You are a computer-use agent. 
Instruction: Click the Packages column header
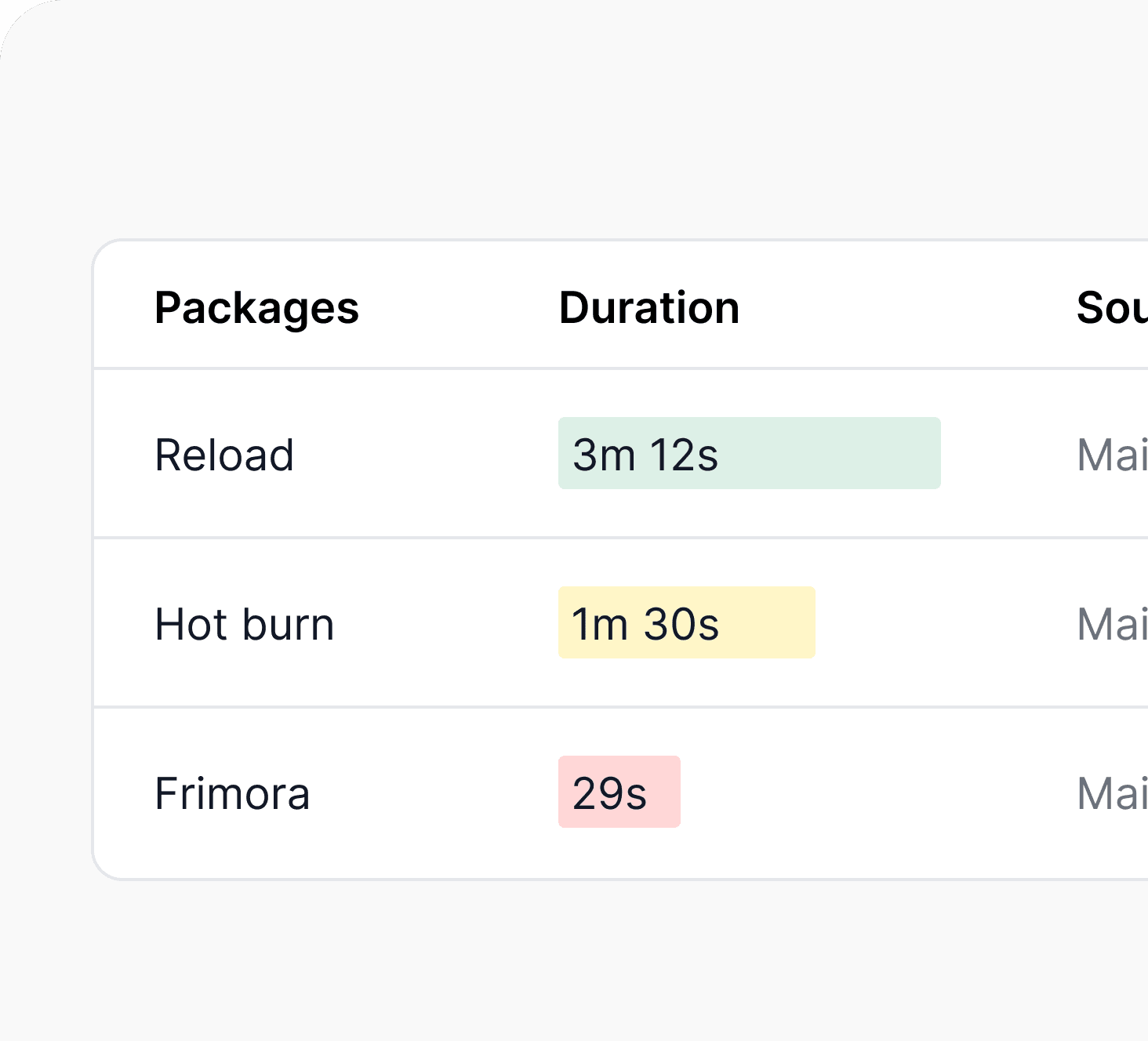pos(256,308)
